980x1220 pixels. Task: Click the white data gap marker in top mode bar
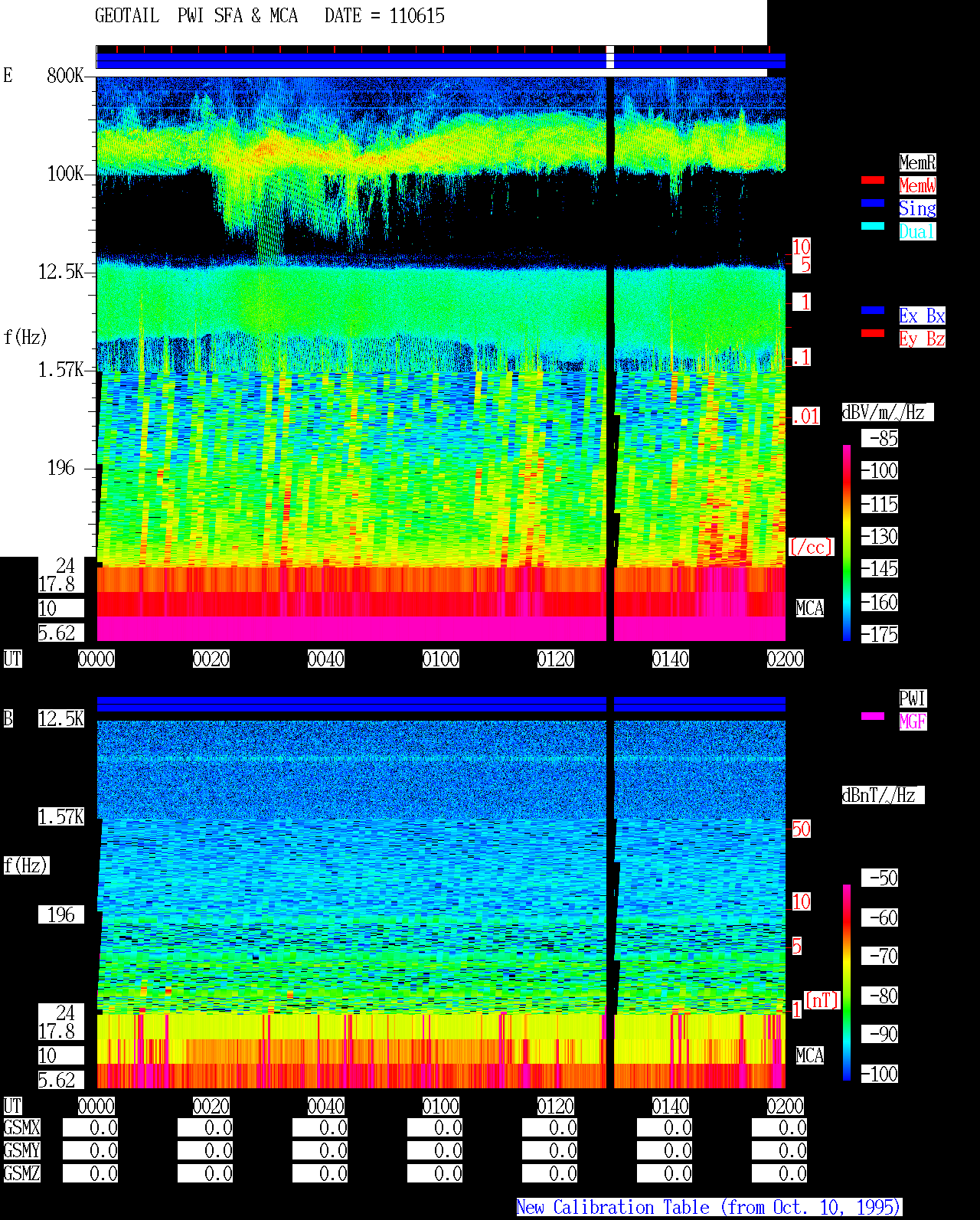click(610, 57)
